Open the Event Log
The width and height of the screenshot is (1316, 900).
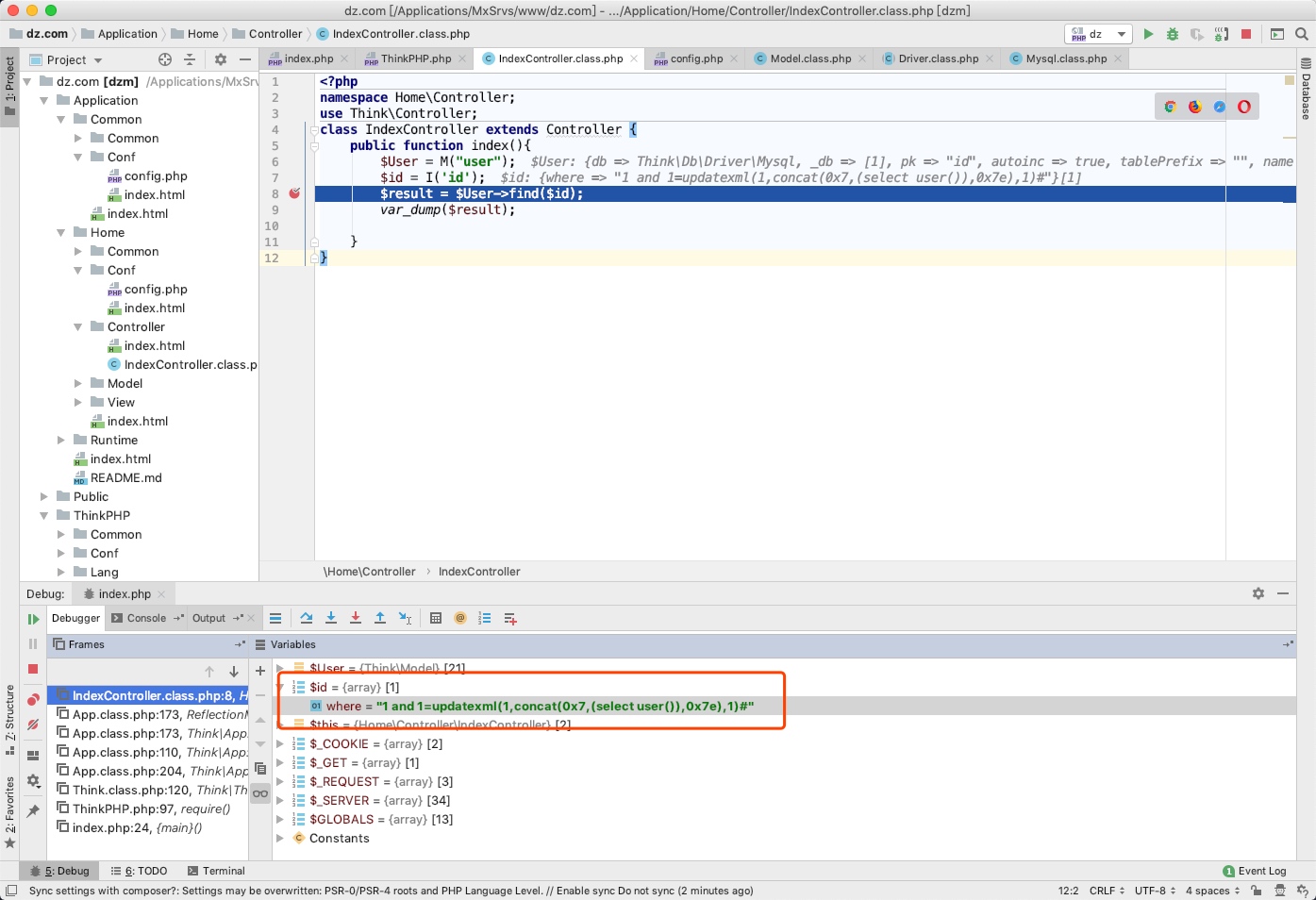pos(1255,871)
